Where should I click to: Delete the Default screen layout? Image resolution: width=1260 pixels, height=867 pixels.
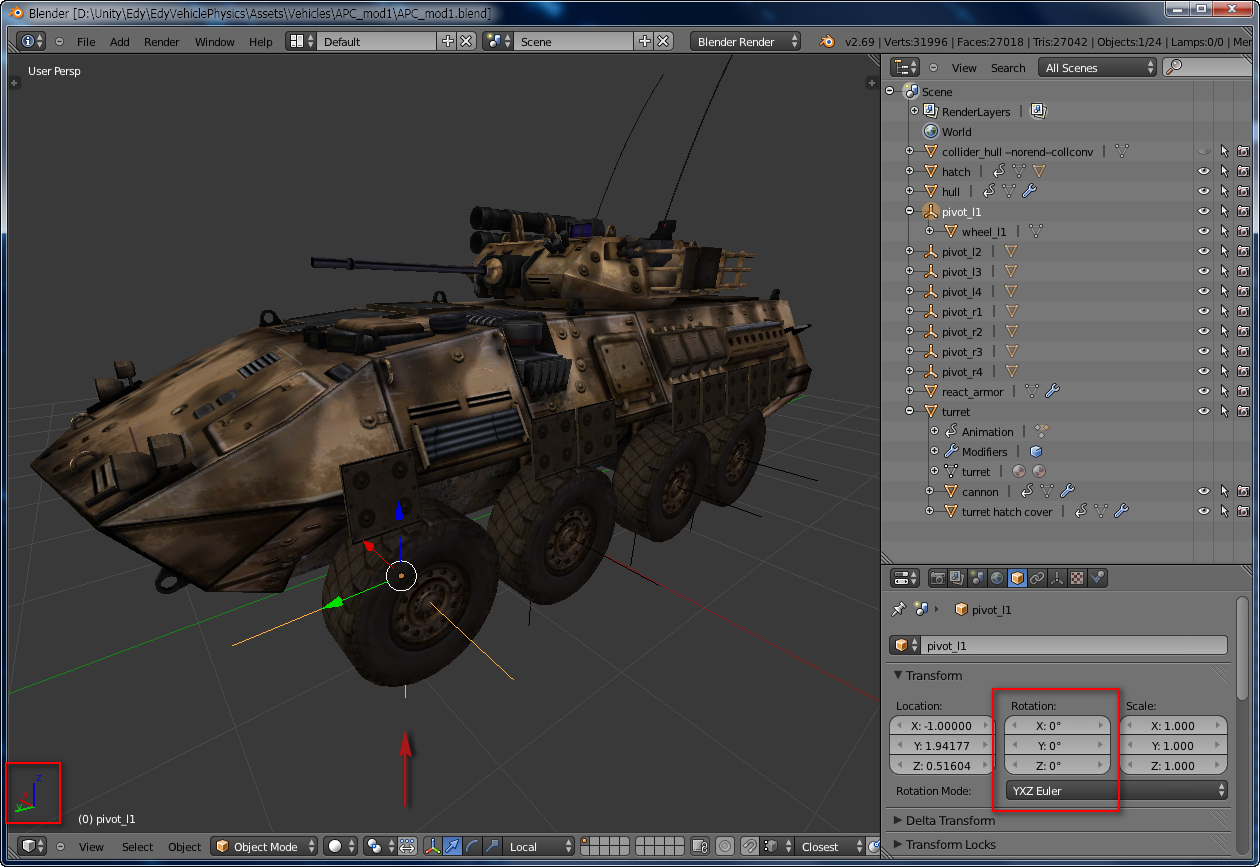pos(465,42)
